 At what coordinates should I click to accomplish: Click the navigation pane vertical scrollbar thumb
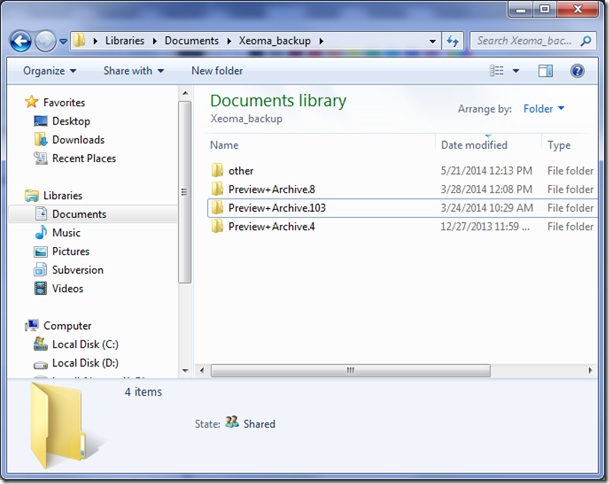coord(185,192)
